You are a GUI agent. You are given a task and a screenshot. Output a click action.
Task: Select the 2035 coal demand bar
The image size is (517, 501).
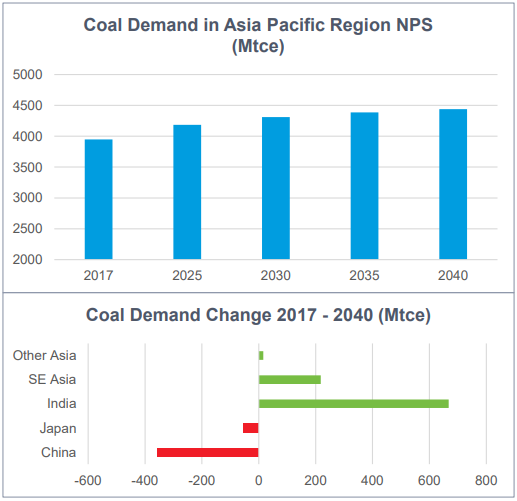364,186
